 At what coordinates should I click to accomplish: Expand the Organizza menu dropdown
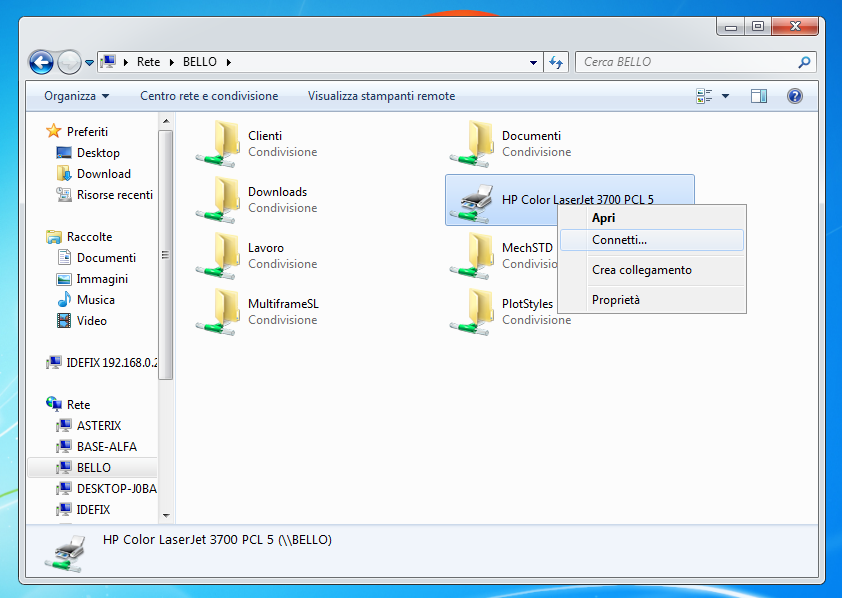[x=76, y=96]
